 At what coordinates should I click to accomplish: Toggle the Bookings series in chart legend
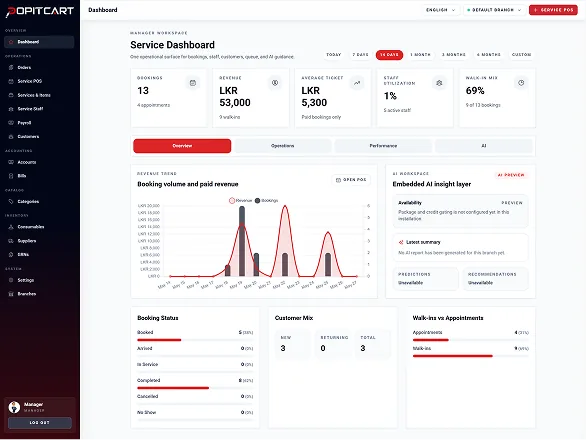click(x=266, y=201)
